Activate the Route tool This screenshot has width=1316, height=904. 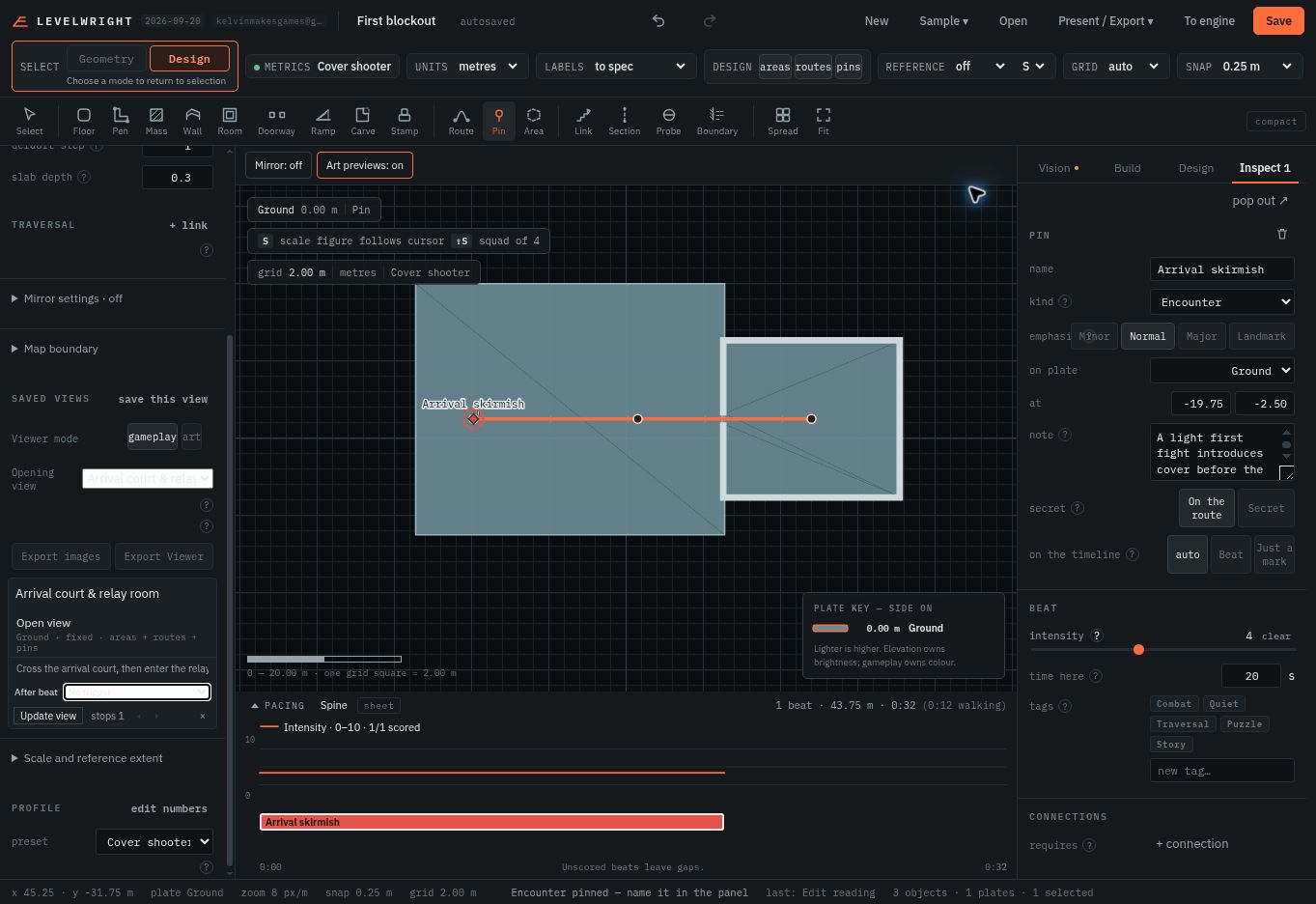[x=462, y=121]
